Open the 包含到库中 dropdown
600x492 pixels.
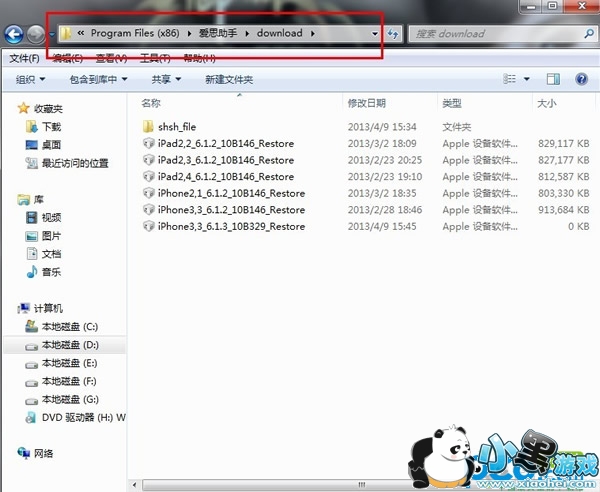point(98,80)
